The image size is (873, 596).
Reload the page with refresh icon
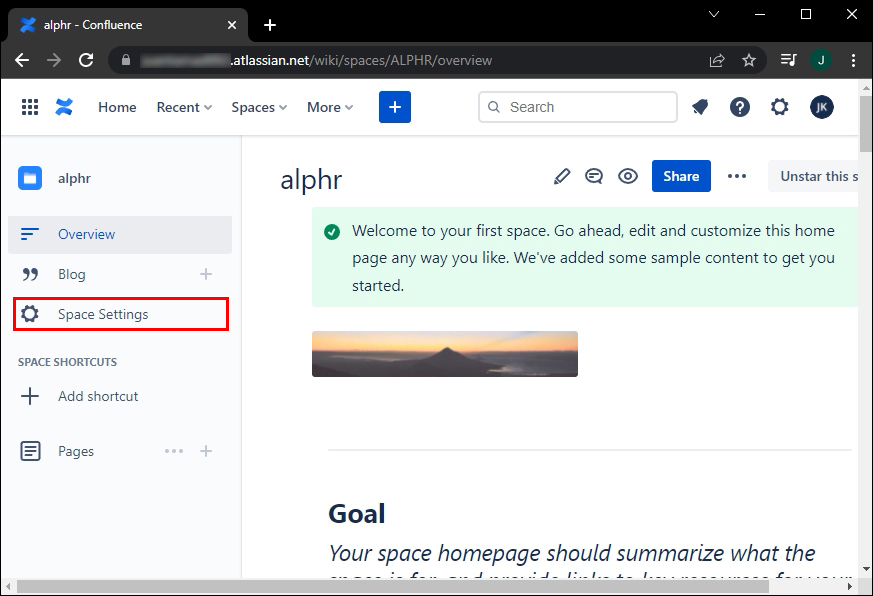pyautogui.click(x=86, y=60)
